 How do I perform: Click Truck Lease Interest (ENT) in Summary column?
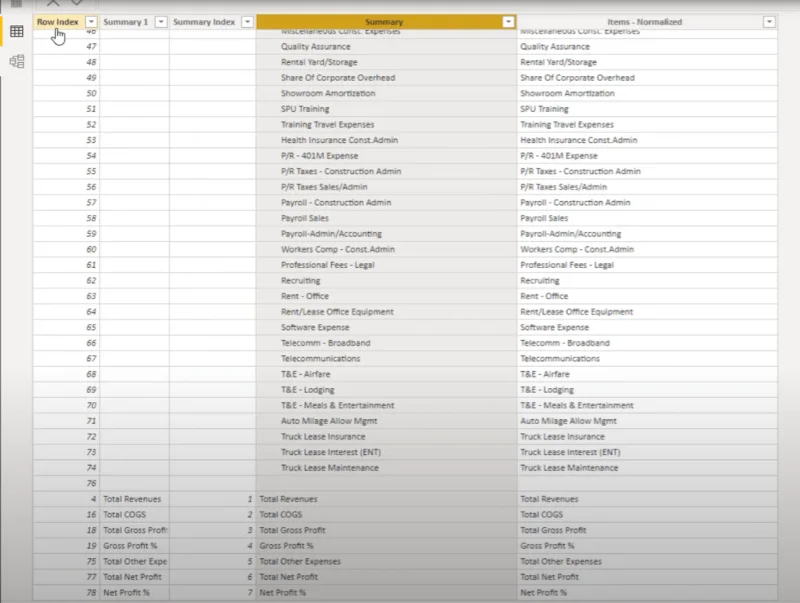(x=331, y=452)
